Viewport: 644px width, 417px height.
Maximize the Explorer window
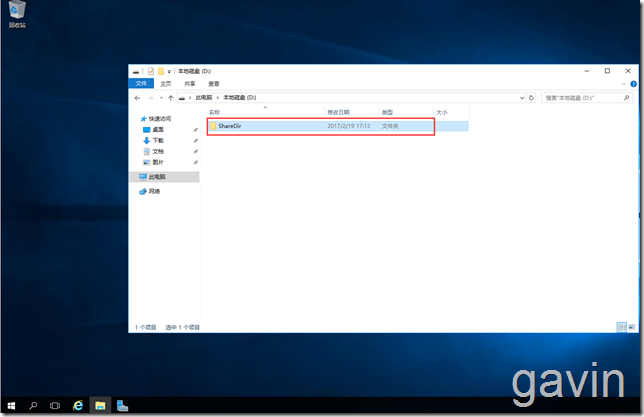pyautogui.click(x=607, y=71)
